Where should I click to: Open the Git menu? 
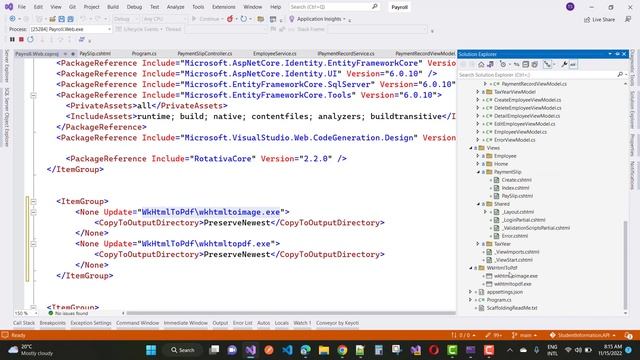pos(72,7)
